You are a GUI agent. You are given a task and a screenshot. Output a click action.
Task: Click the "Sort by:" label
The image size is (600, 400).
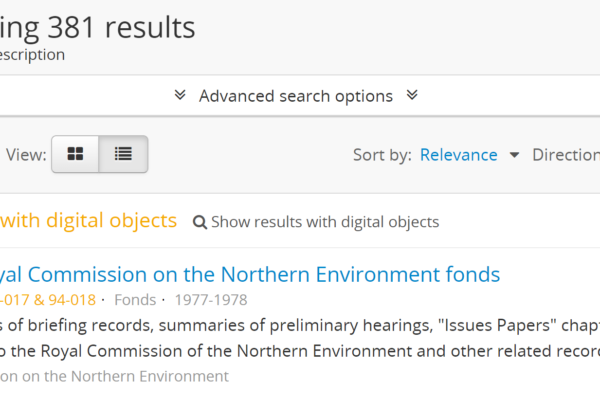[x=382, y=155]
